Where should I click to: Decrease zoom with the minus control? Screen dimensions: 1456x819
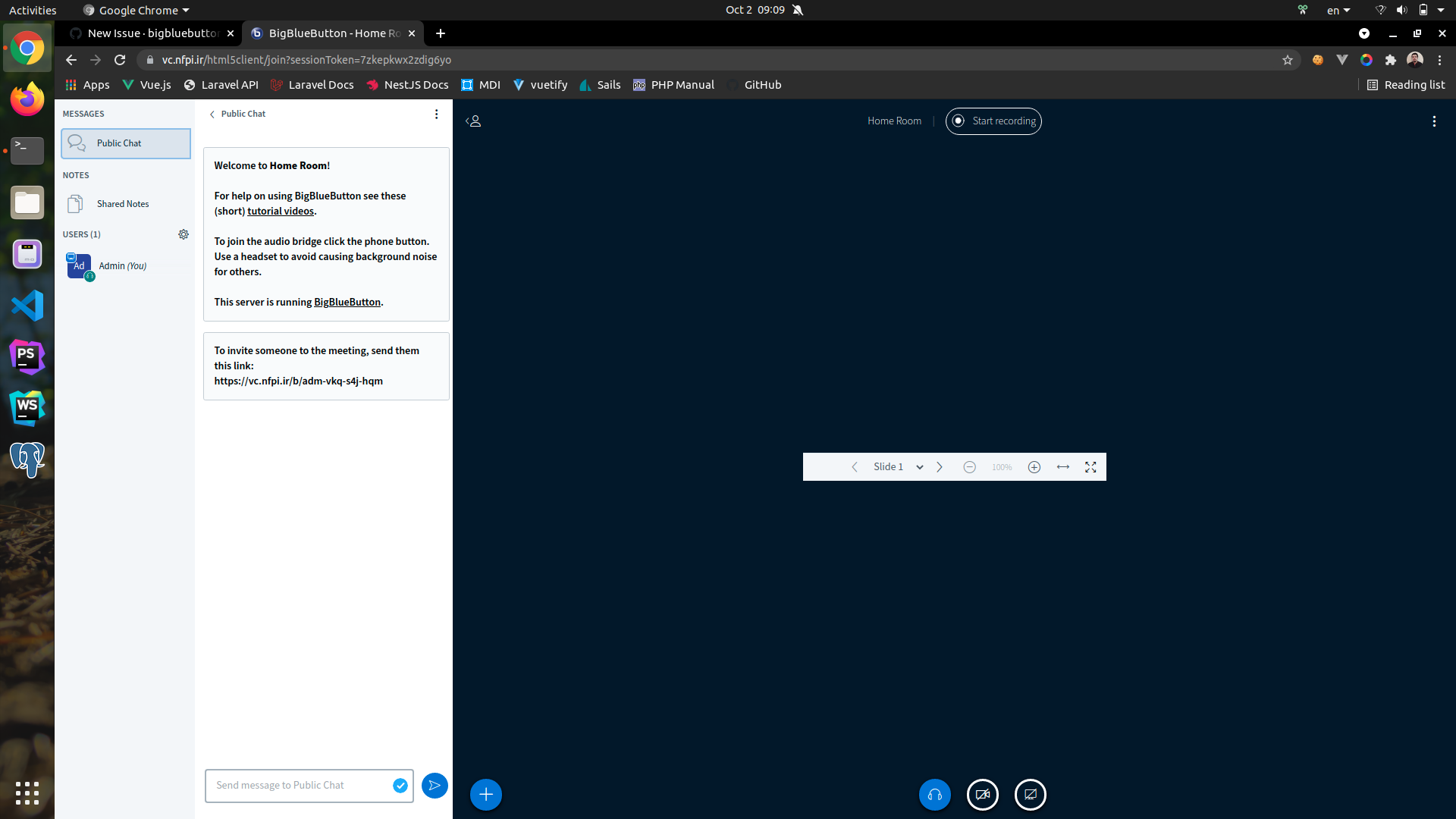[x=969, y=466]
